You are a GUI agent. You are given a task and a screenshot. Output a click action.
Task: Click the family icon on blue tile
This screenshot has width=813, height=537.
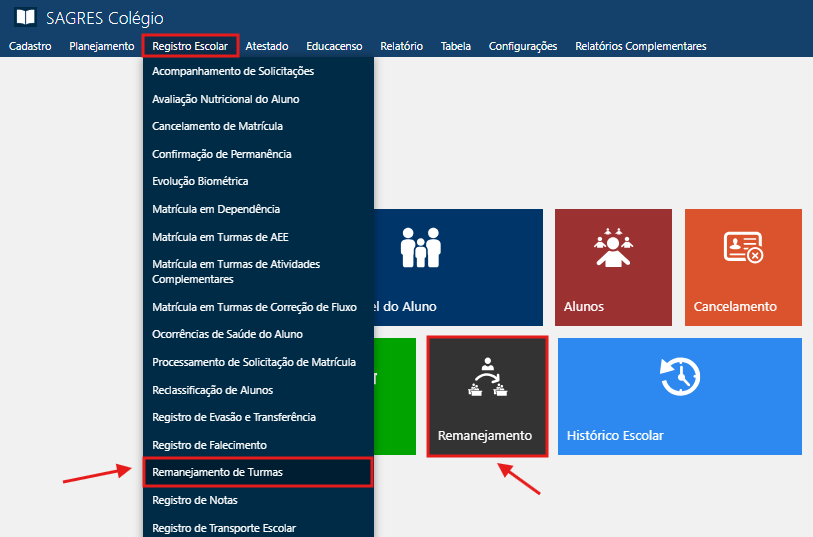(420, 247)
